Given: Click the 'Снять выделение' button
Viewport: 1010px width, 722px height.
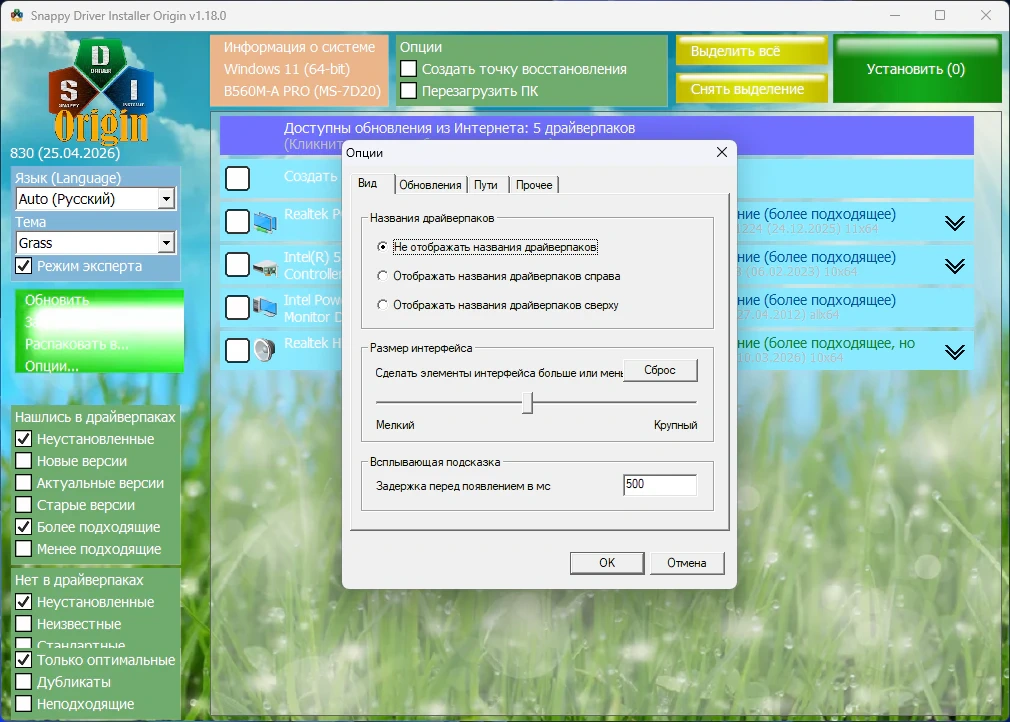Looking at the screenshot, I should coord(752,88).
